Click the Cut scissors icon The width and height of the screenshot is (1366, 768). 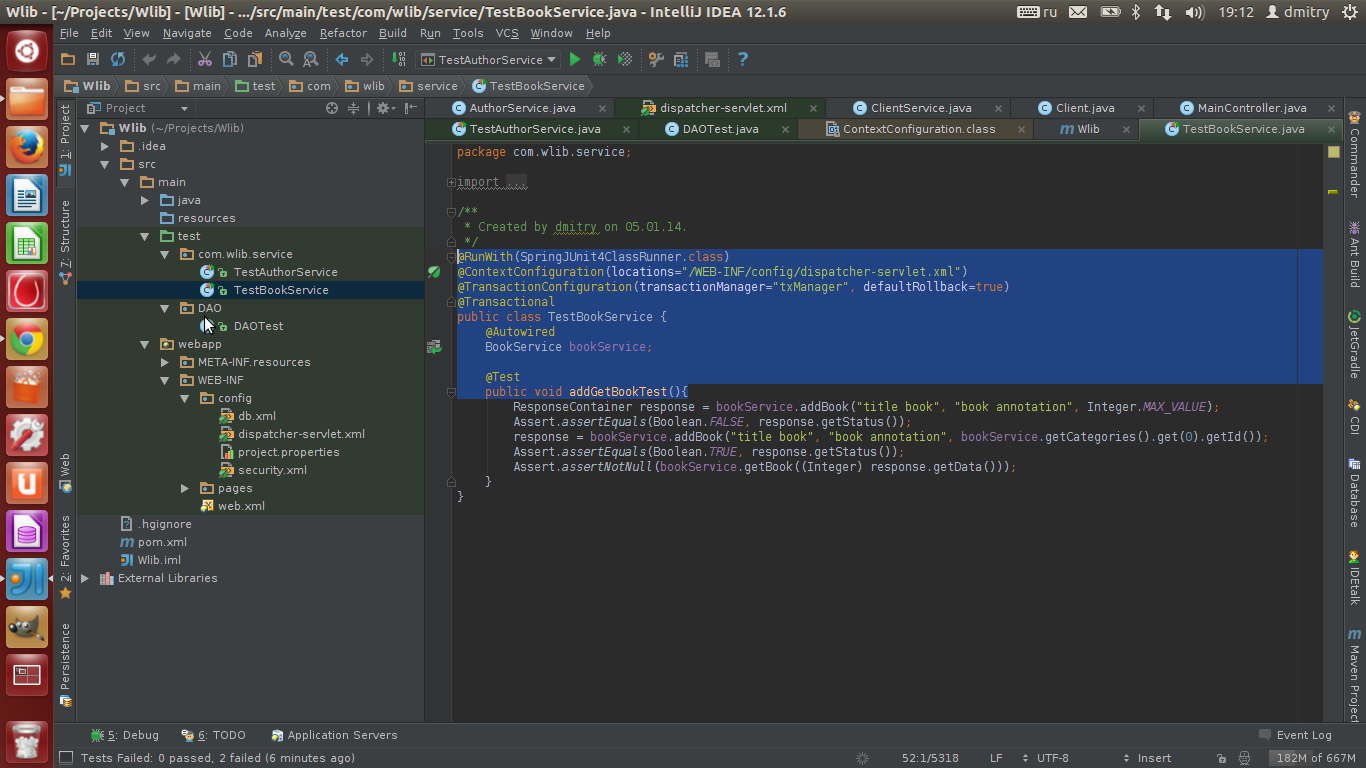(205, 60)
